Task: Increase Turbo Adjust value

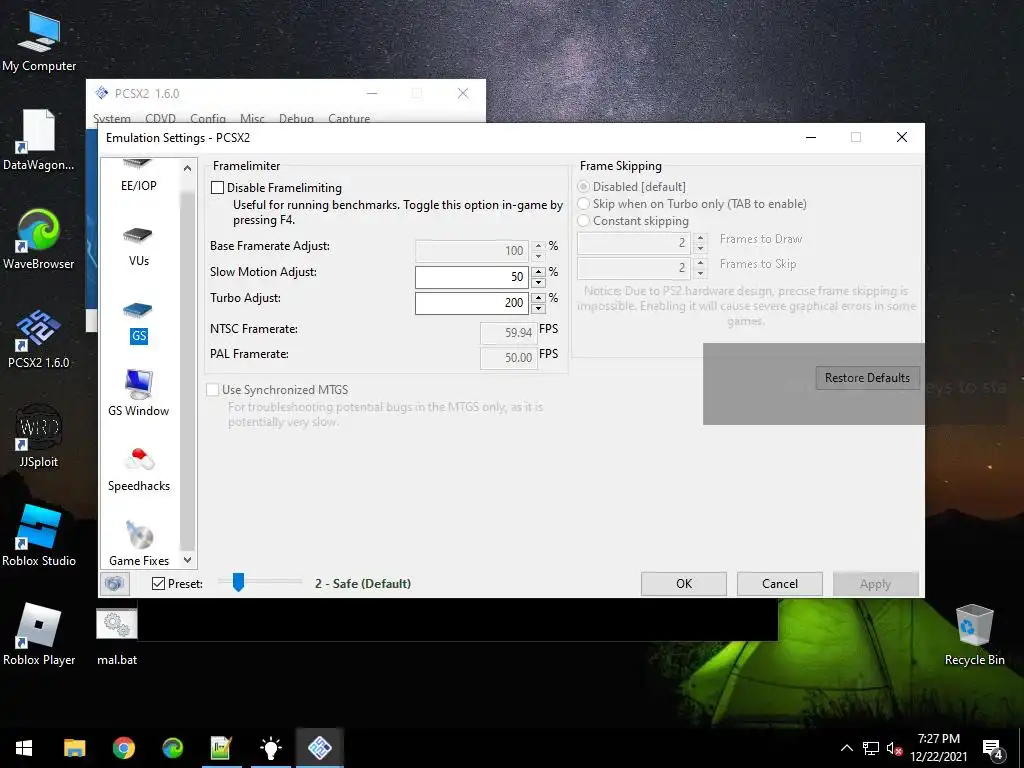Action: [x=538, y=298]
